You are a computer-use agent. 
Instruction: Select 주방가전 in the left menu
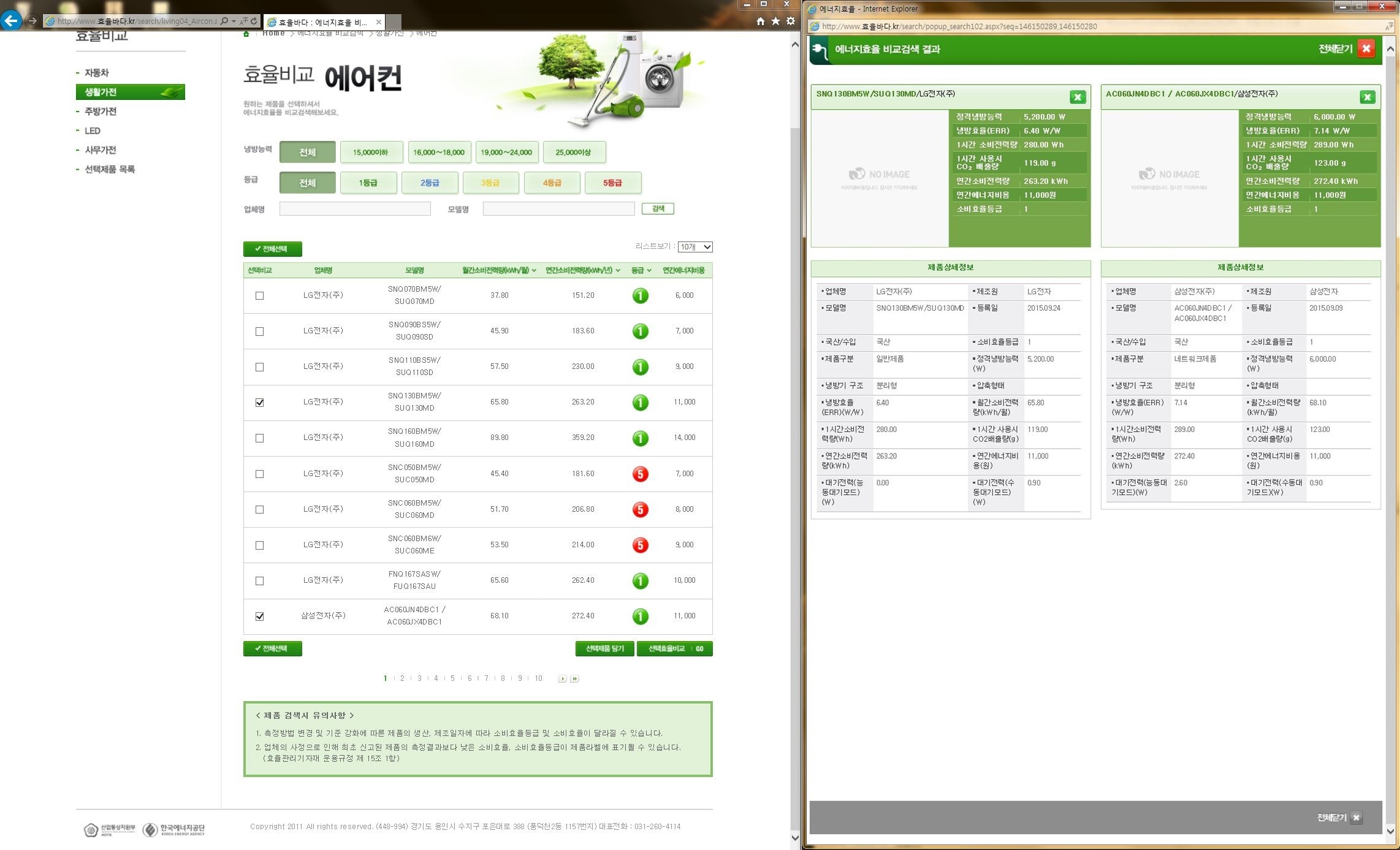[101, 112]
